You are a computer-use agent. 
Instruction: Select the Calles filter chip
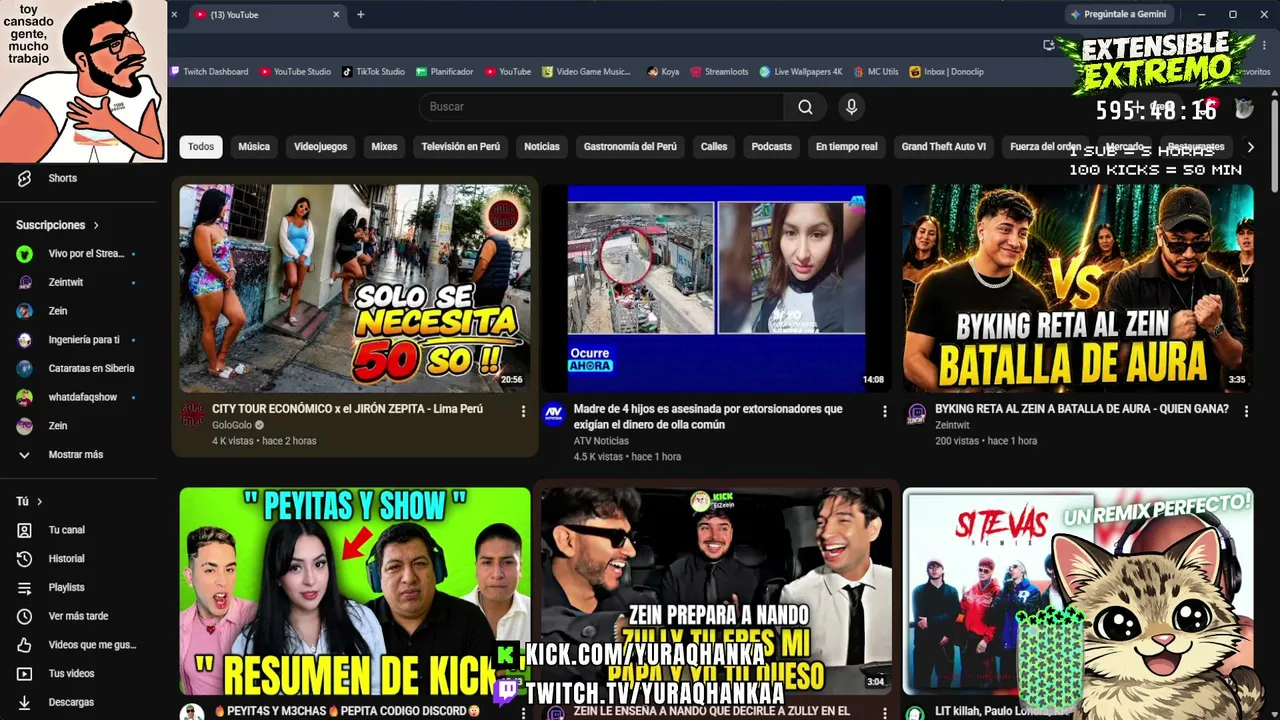point(714,147)
